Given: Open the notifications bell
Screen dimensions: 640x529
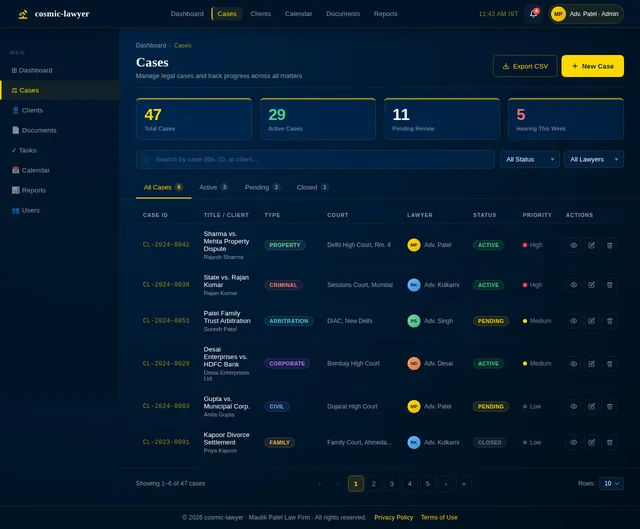Looking at the screenshot, I should pos(533,14).
